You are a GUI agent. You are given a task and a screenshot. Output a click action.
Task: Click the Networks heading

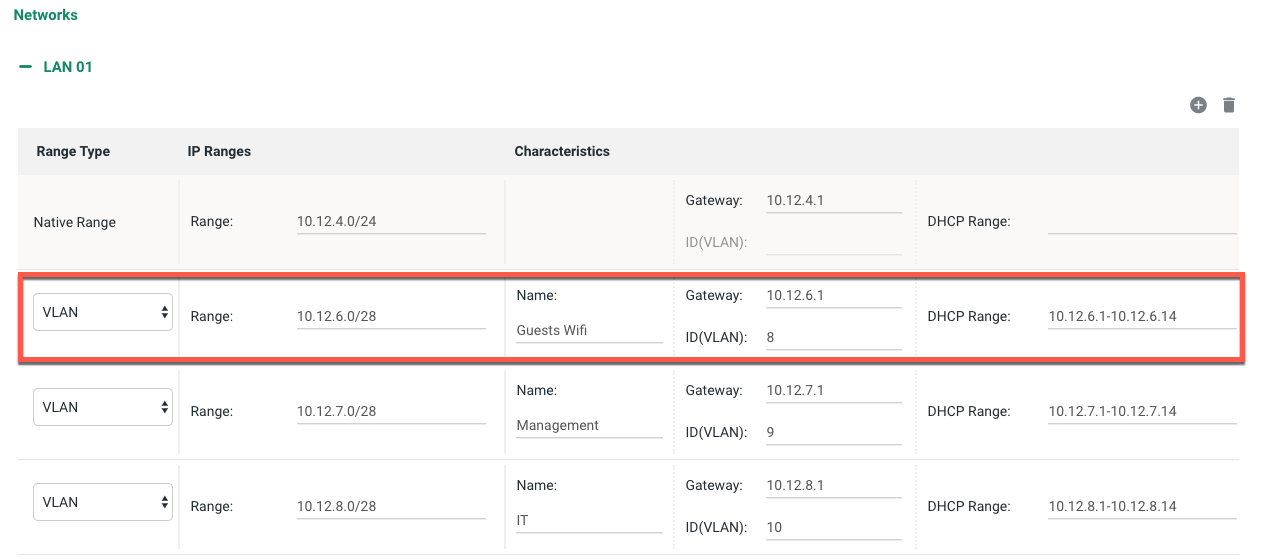tap(45, 15)
